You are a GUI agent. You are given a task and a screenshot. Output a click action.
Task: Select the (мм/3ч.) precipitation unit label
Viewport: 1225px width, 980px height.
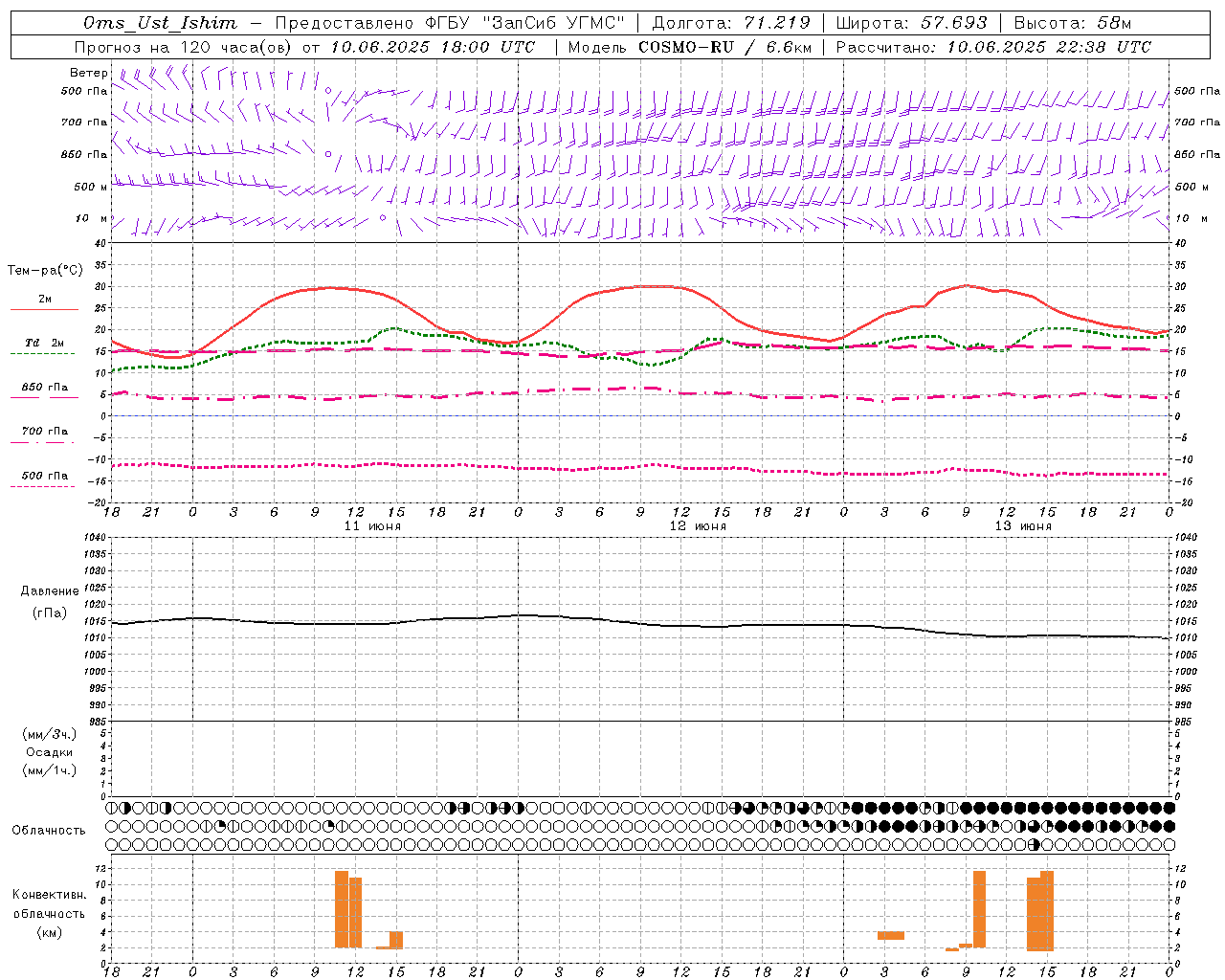tap(50, 735)
